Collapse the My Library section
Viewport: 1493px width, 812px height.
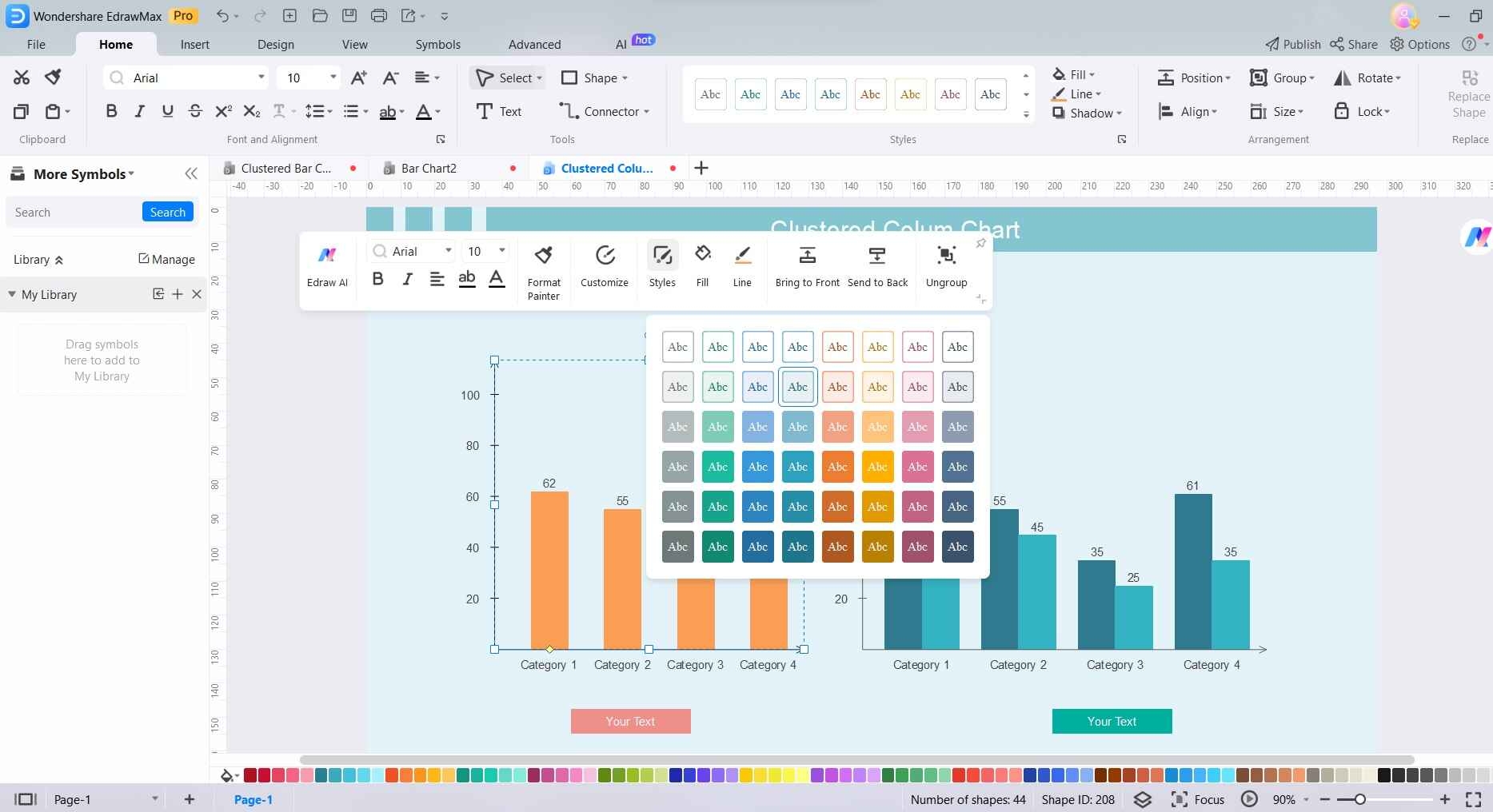point(12,294)
